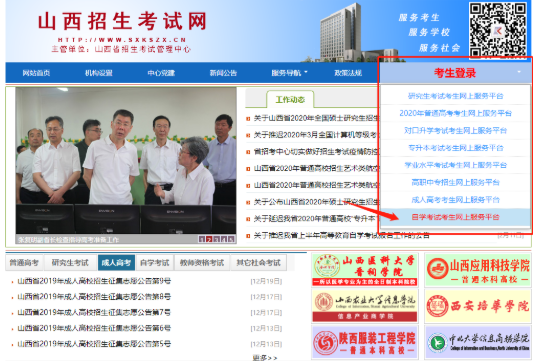The image size is (533, 361).
Task: Open 2019年成人高校招生征集志愿公告第6号
Action: click(94, 328)
